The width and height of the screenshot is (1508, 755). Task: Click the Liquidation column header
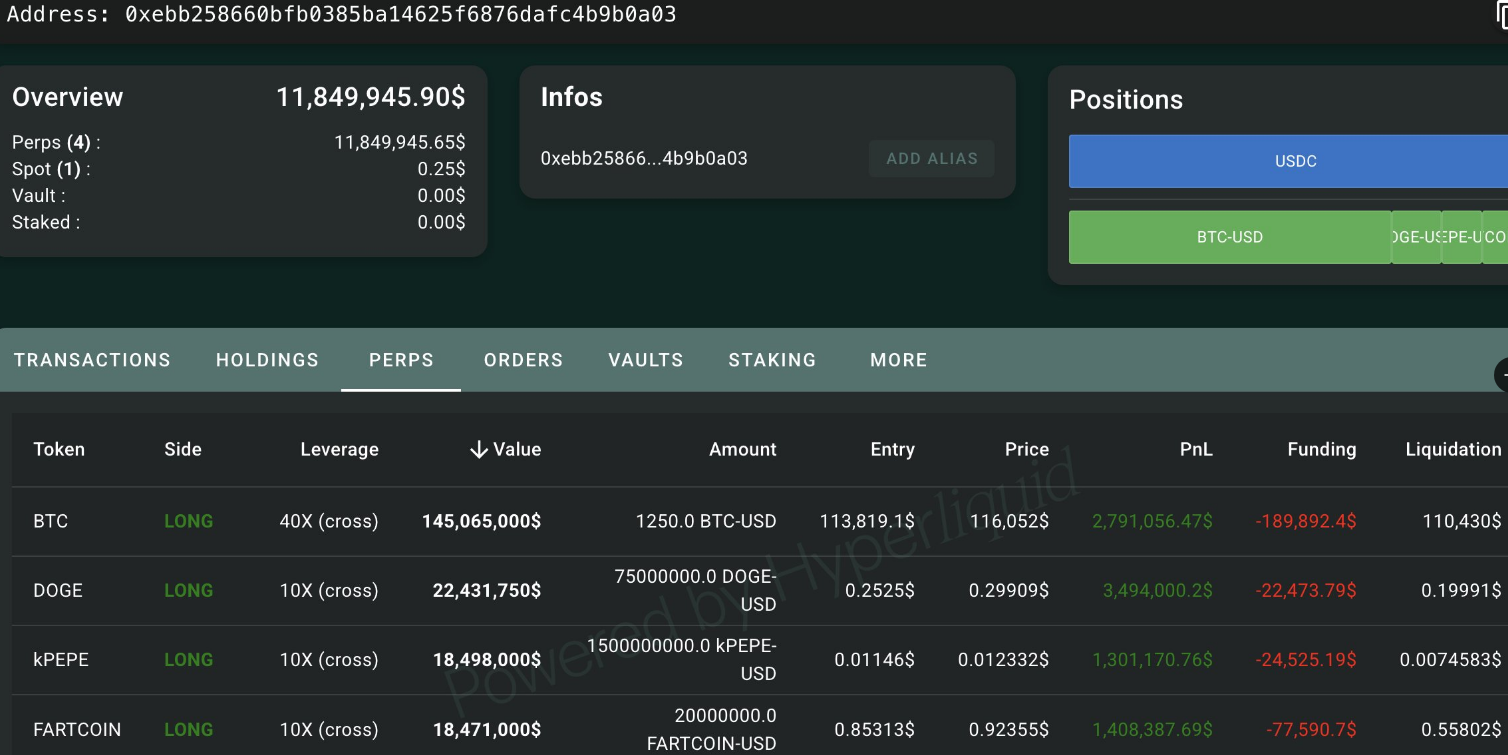(x=1452, y=450)
